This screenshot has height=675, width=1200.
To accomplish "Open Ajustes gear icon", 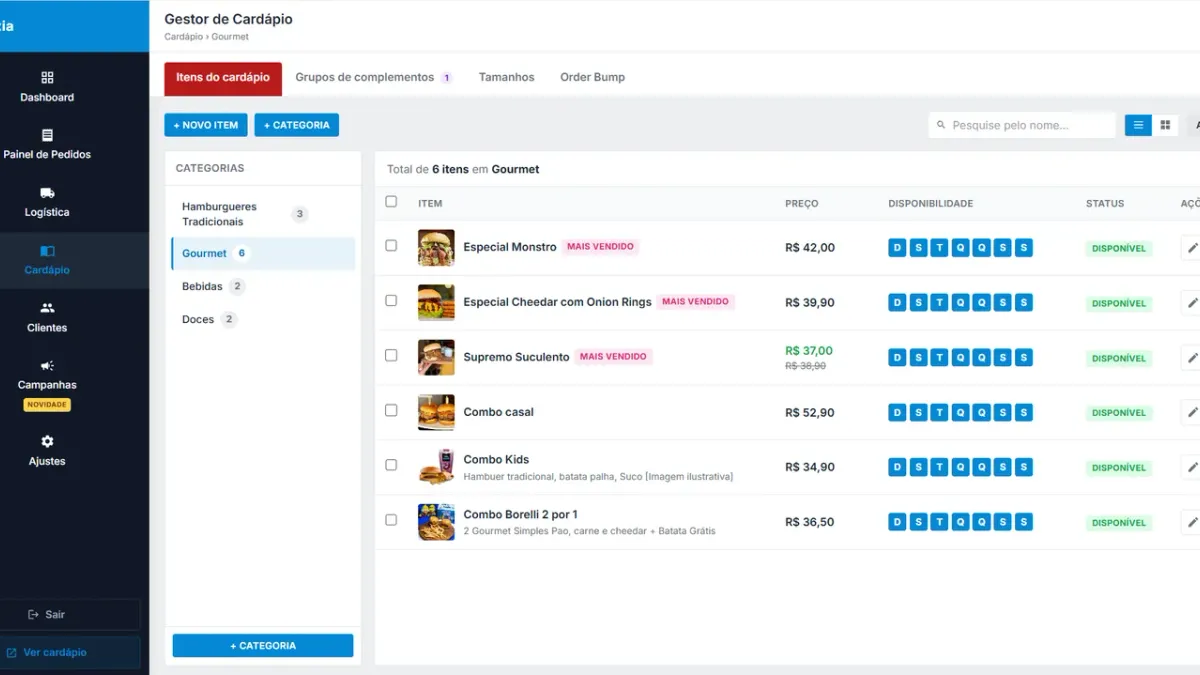I will (x=47, y=441).
